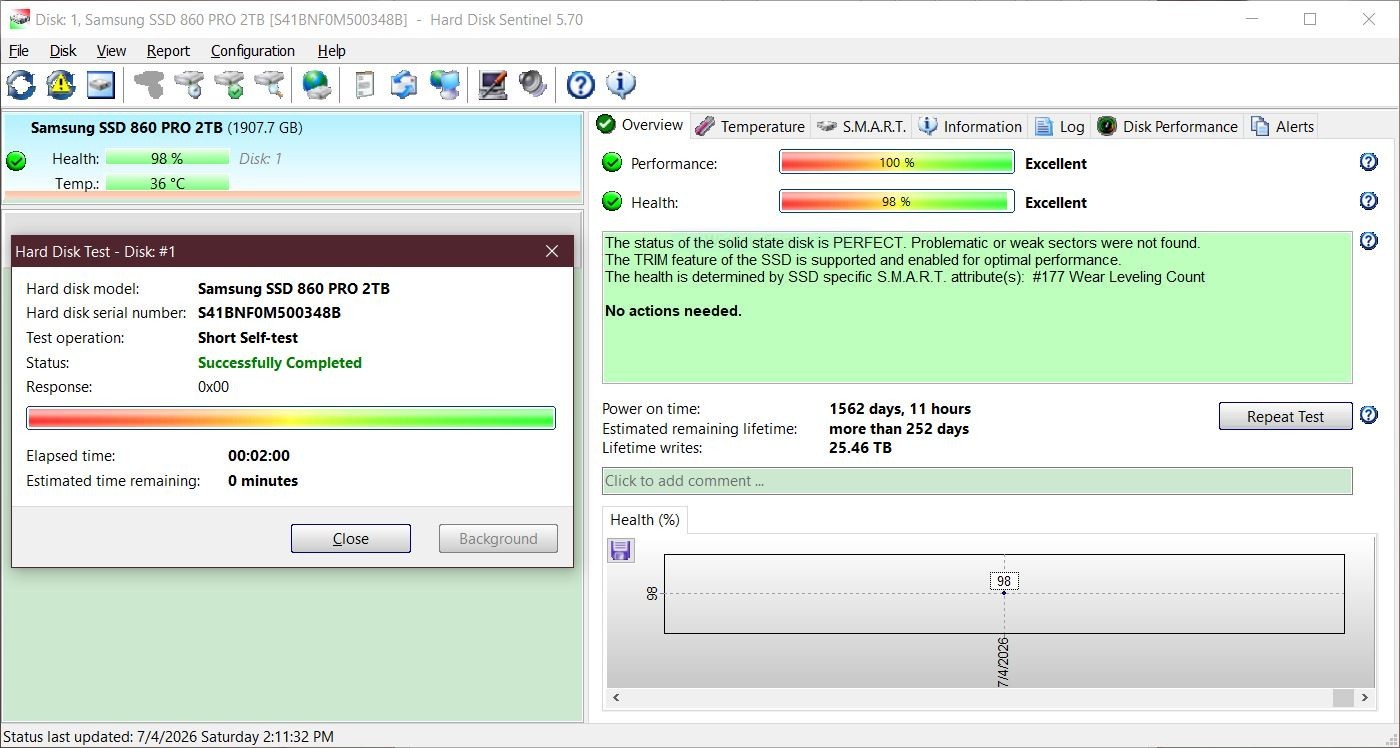Open the Disk Performance tab

click(1167, 126)
